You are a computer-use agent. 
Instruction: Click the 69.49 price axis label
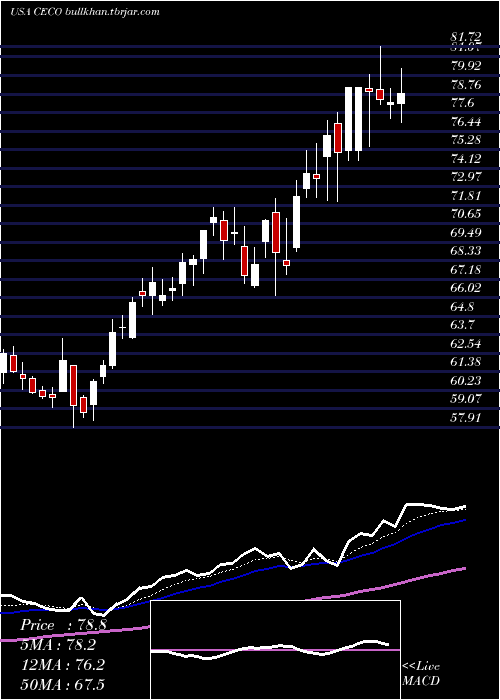coord(466,232)
